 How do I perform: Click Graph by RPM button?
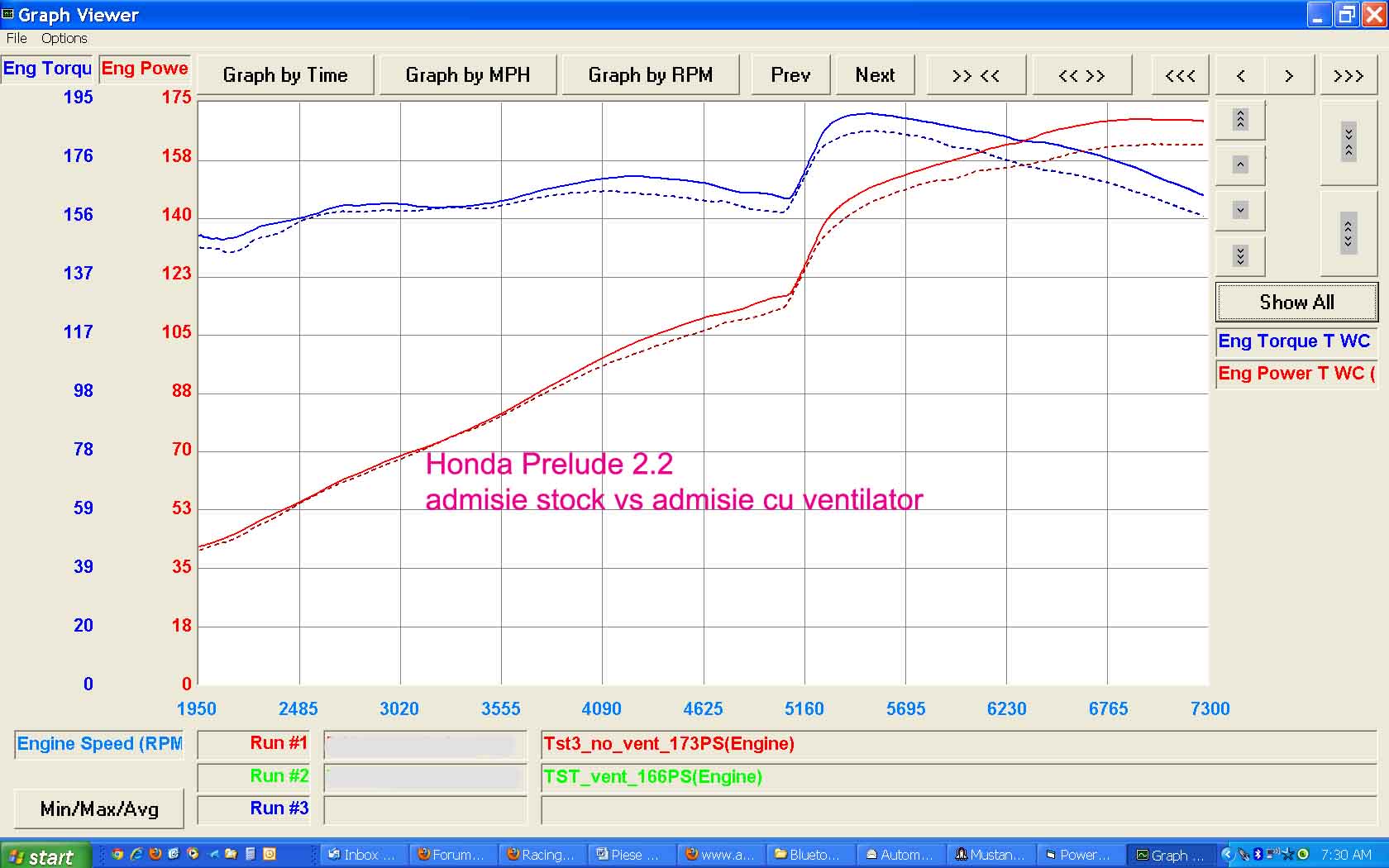coord(651,76)
